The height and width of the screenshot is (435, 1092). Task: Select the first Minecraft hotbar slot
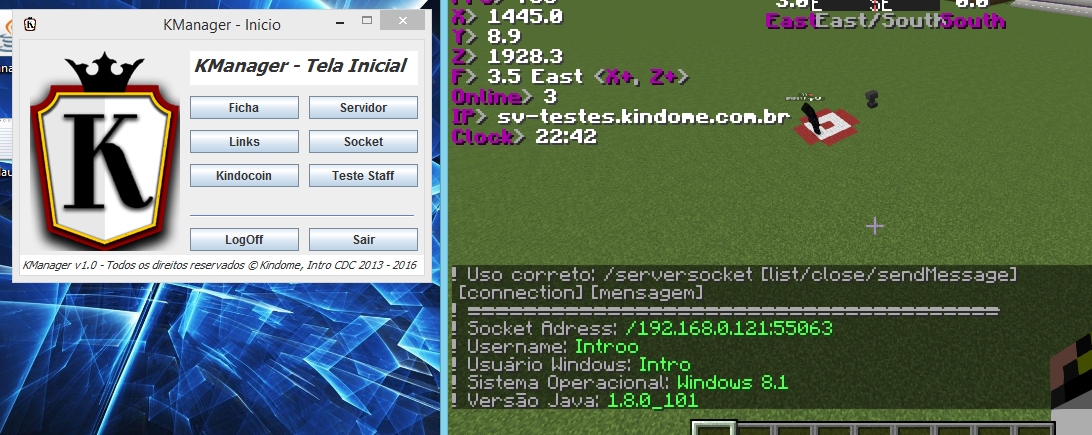tap(714, 427)
